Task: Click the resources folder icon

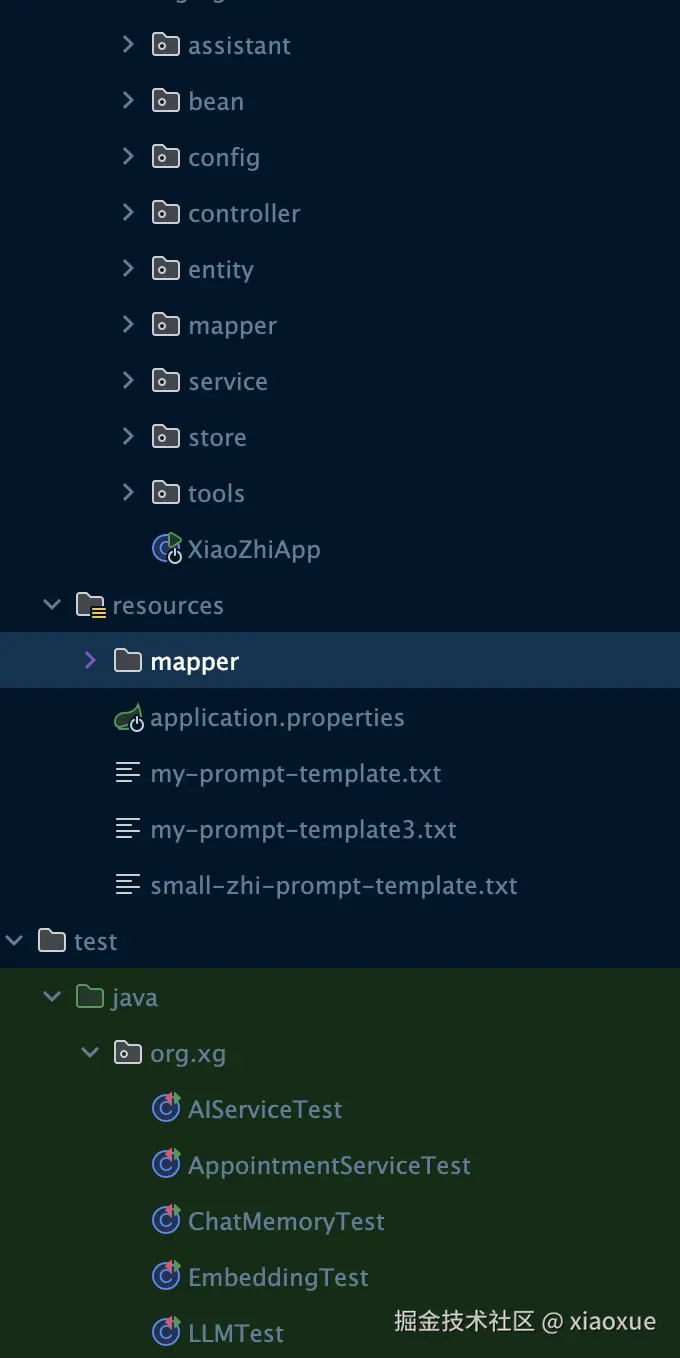Action: tap(90, 605)
